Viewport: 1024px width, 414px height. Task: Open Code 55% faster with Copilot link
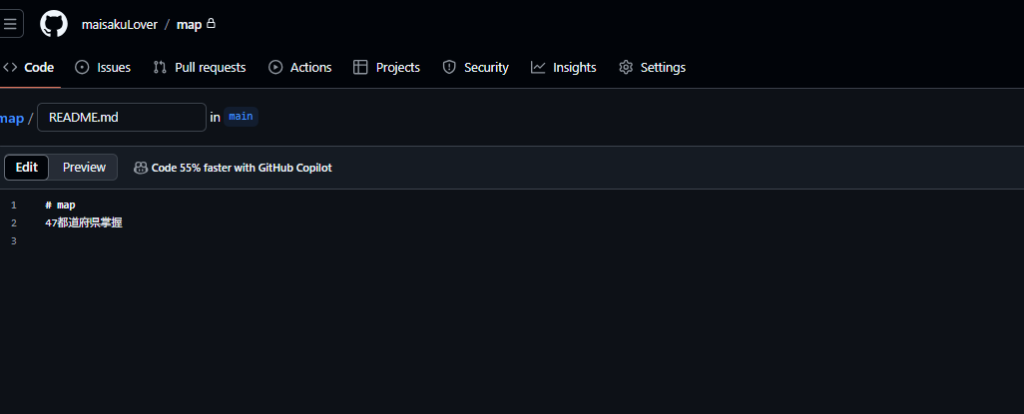pyautogui.click(x=242, y=168)
